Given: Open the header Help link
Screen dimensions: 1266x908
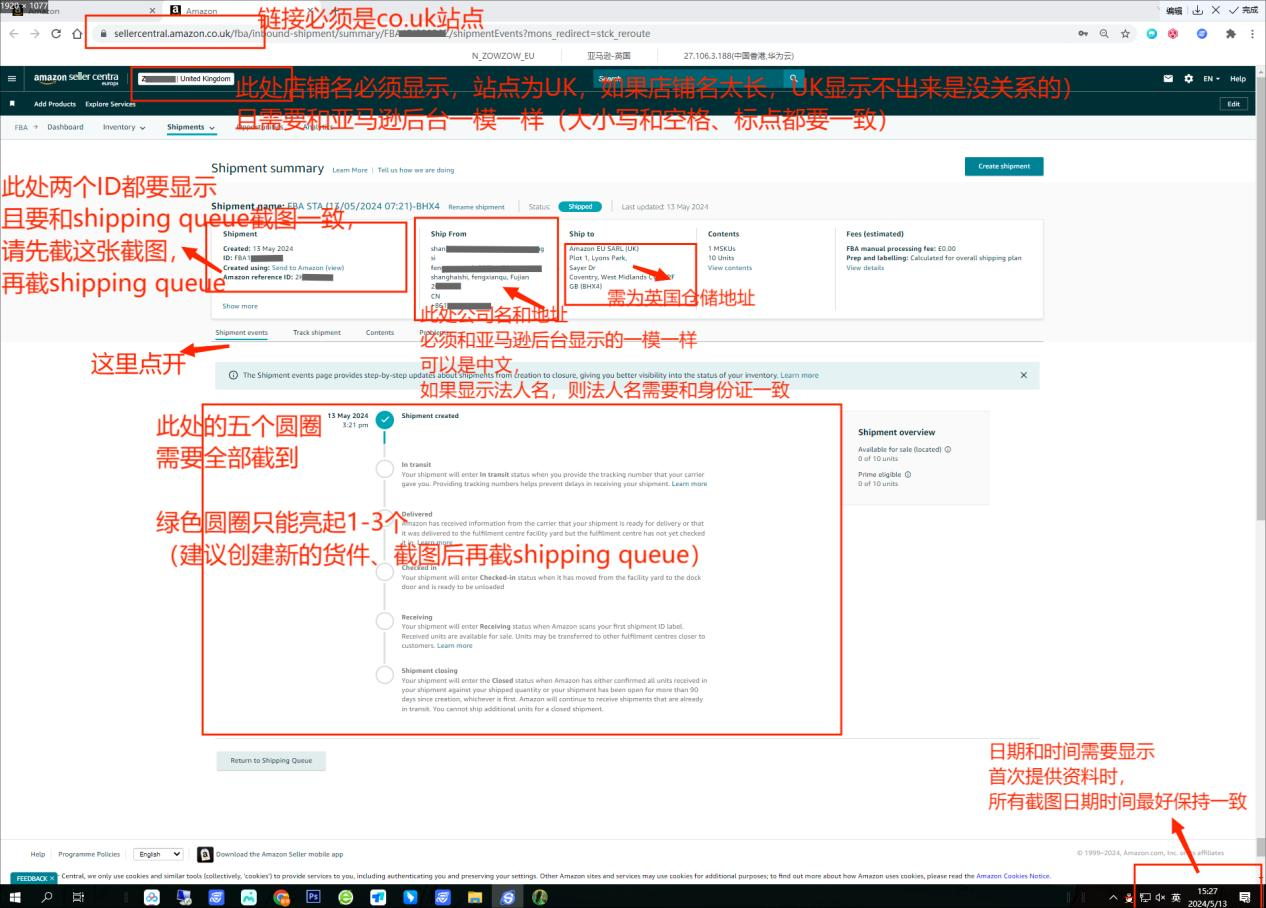Looking at the screenshot, I should tap(1238, 78).
